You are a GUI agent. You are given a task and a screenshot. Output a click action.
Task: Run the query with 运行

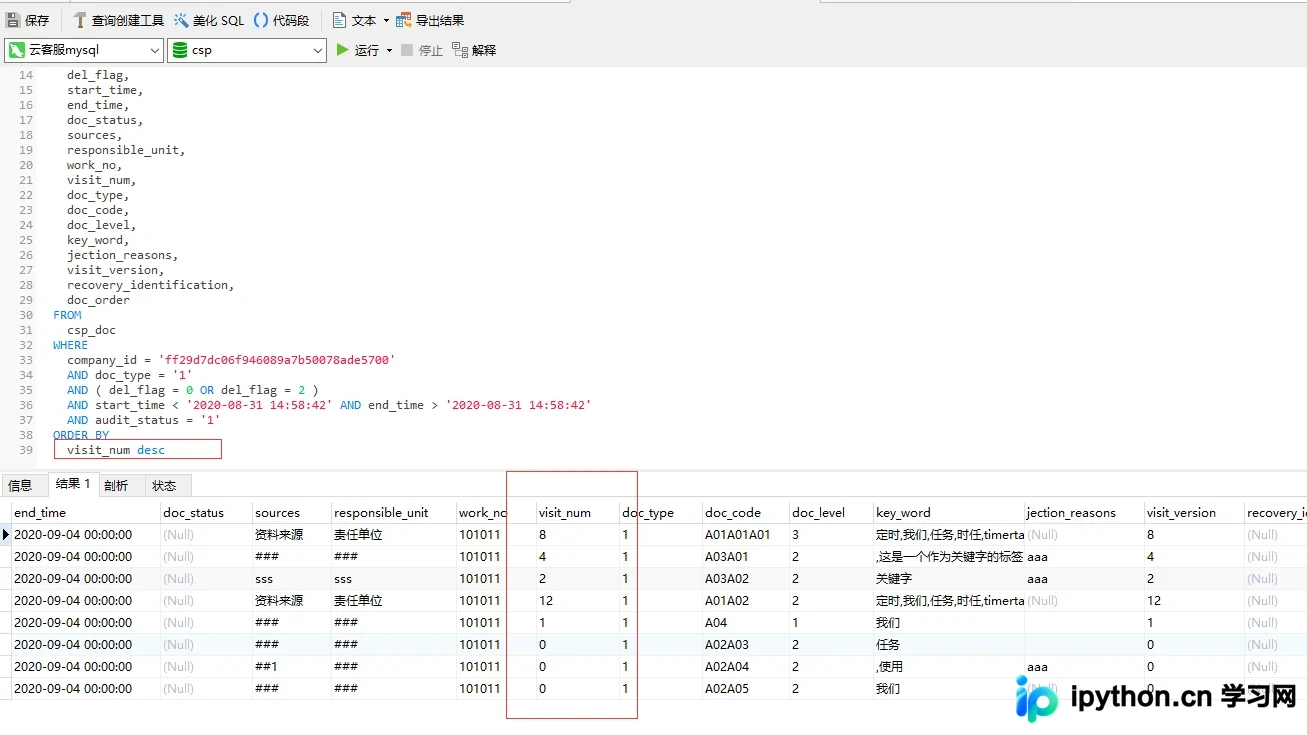(x=357, y=50)
